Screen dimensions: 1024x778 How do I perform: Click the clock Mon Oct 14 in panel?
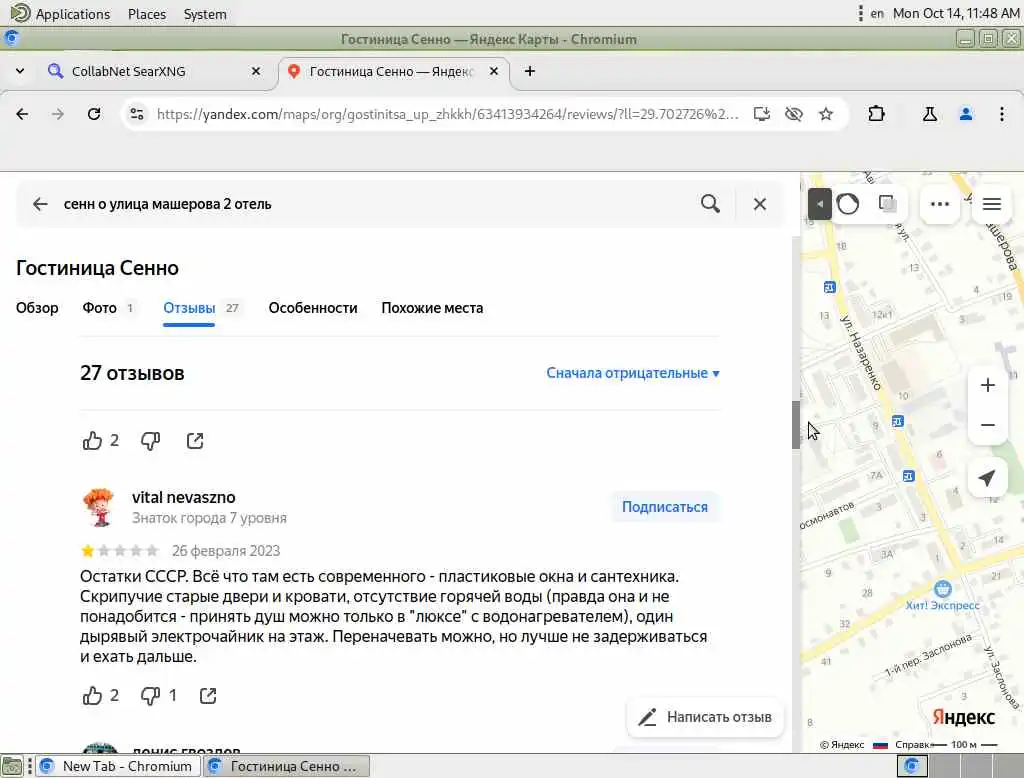pyautogui.click(x=956, y=14)
